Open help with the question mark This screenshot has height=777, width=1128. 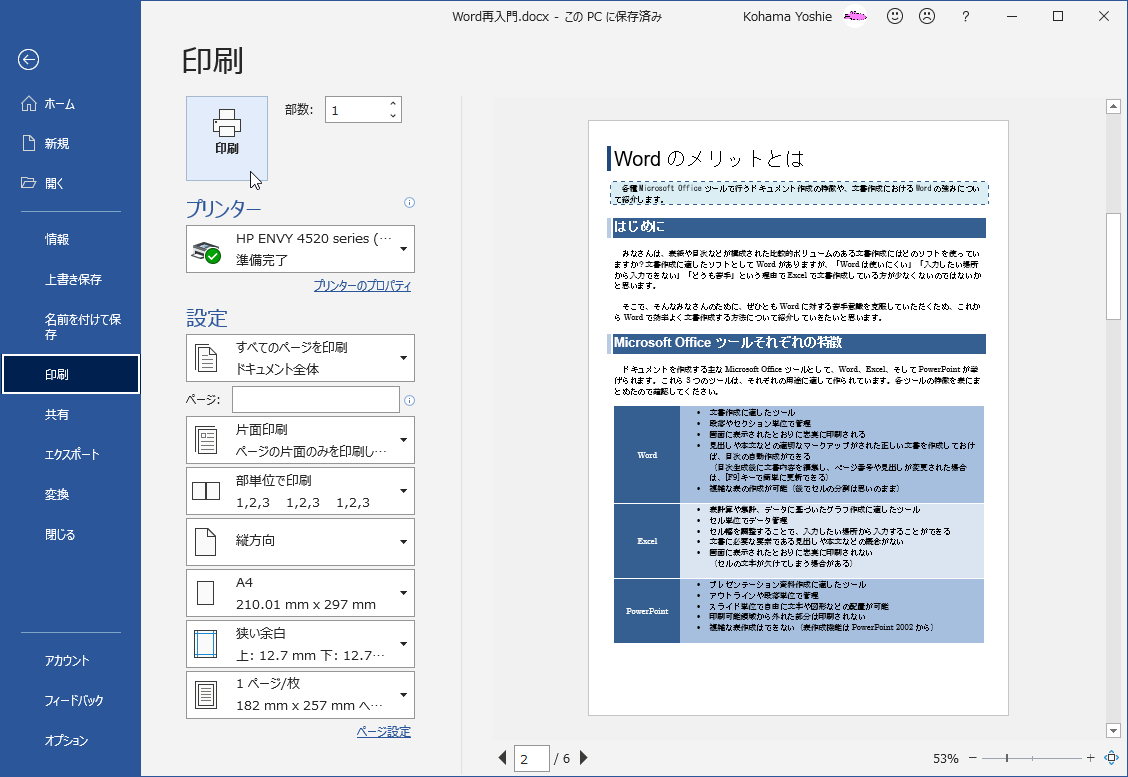tap(965, 16)
